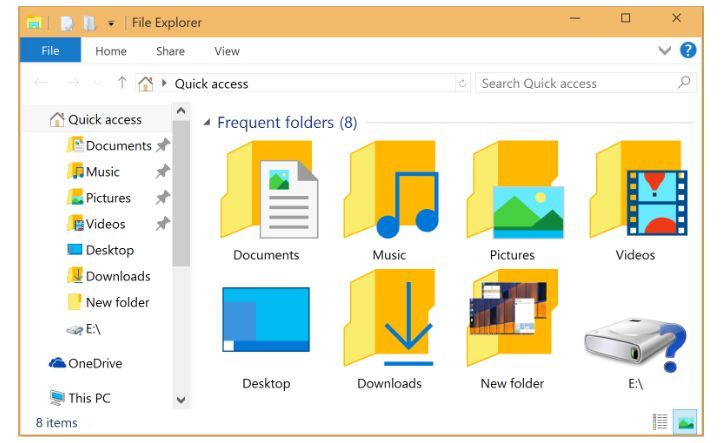Open the Documents folder in Frequent folders
This screenshot has height=443, width=724.
point(270,190)
